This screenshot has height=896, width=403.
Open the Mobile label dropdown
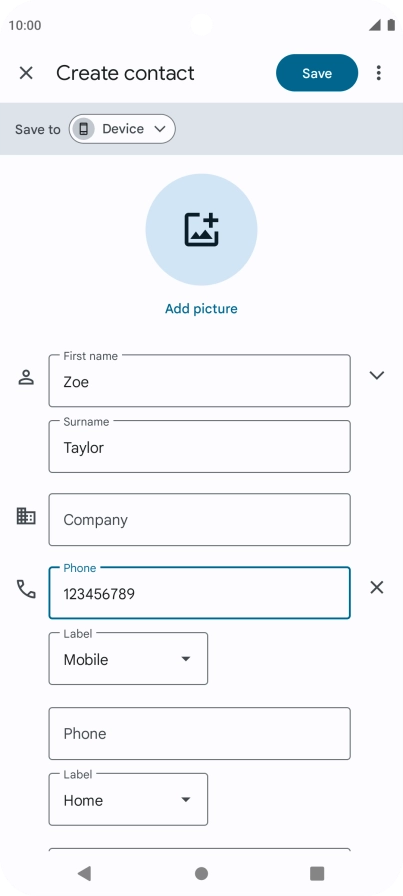point(128,658)
